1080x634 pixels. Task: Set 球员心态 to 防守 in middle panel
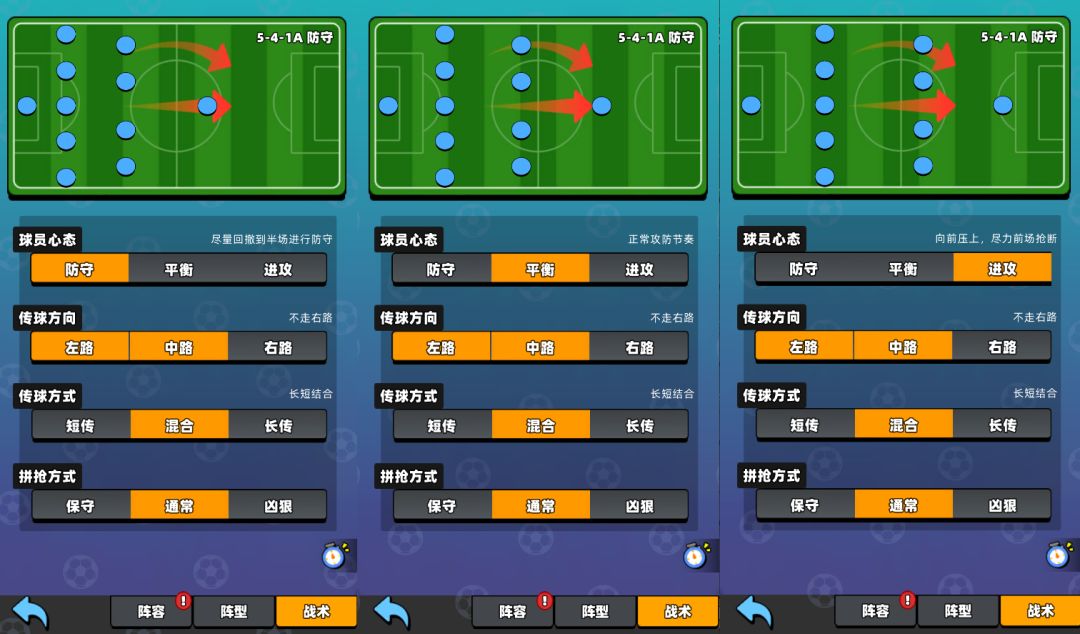pyautogui.click(x=442, y=269)
